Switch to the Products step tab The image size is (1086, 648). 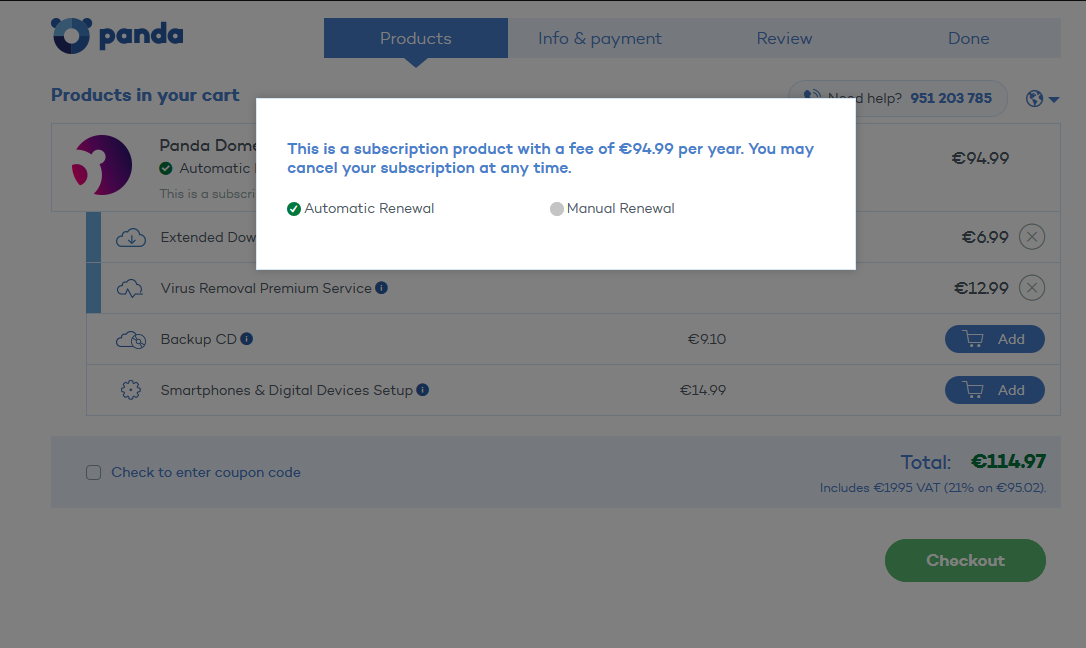[416, 38]
